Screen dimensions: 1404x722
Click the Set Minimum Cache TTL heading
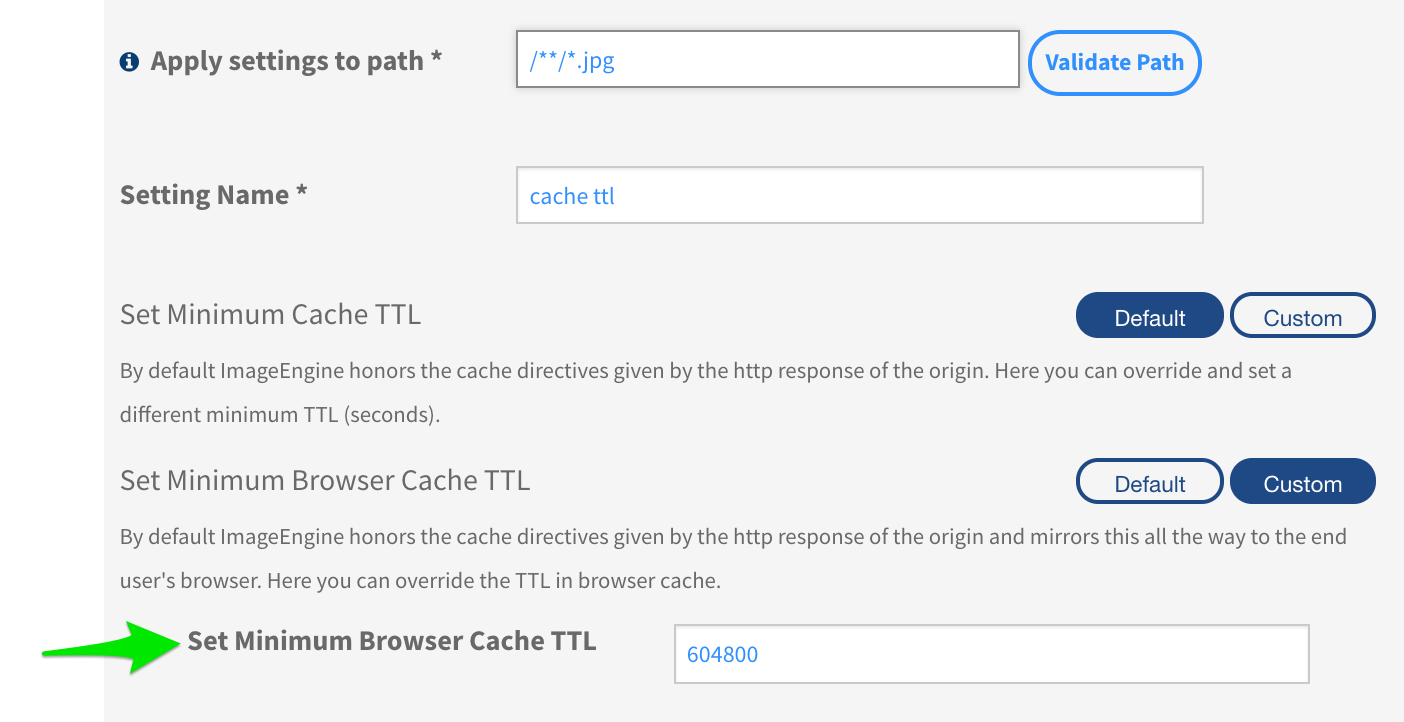pos(270,314)
